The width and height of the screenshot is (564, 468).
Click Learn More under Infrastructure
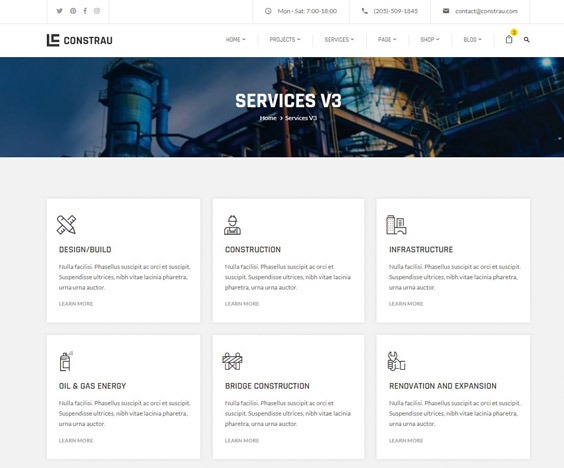click(406, 304)
